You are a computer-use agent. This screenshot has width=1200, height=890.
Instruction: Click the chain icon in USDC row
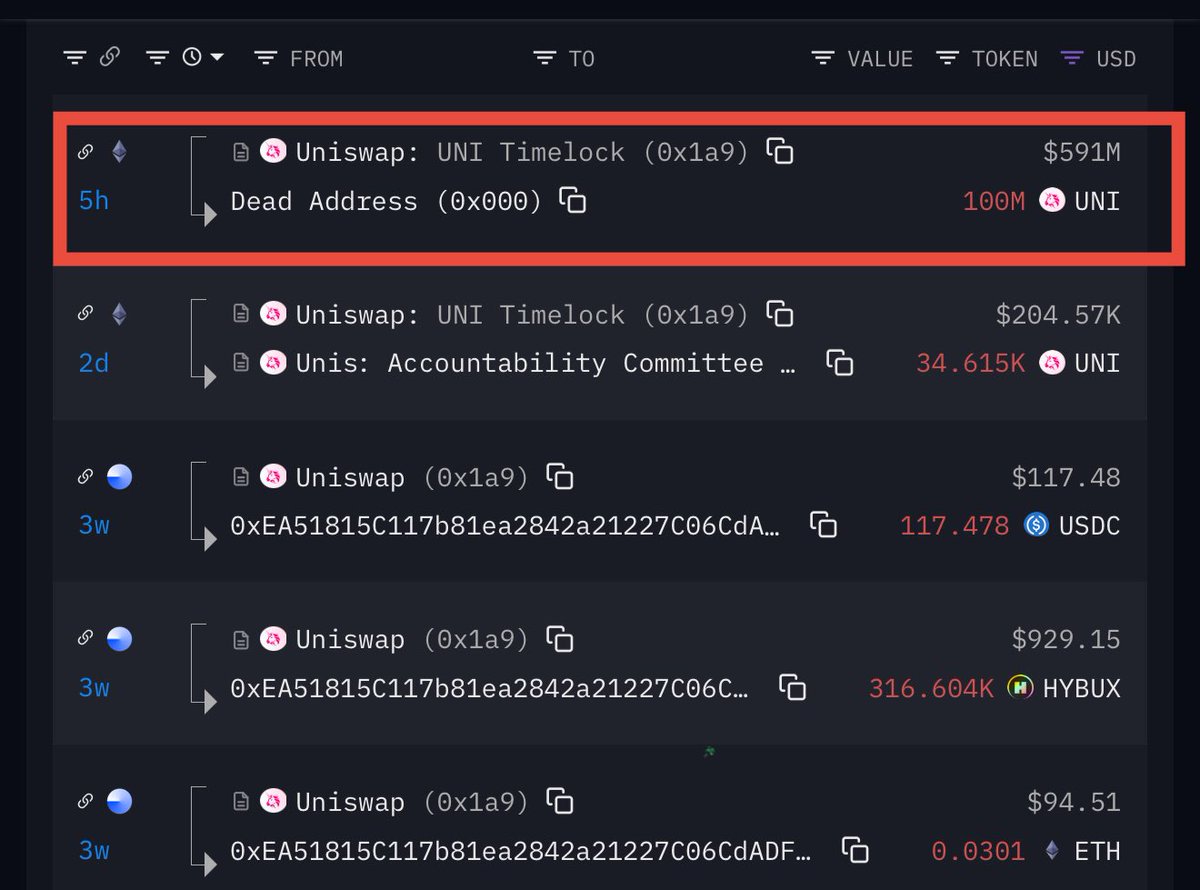[119, 477]
